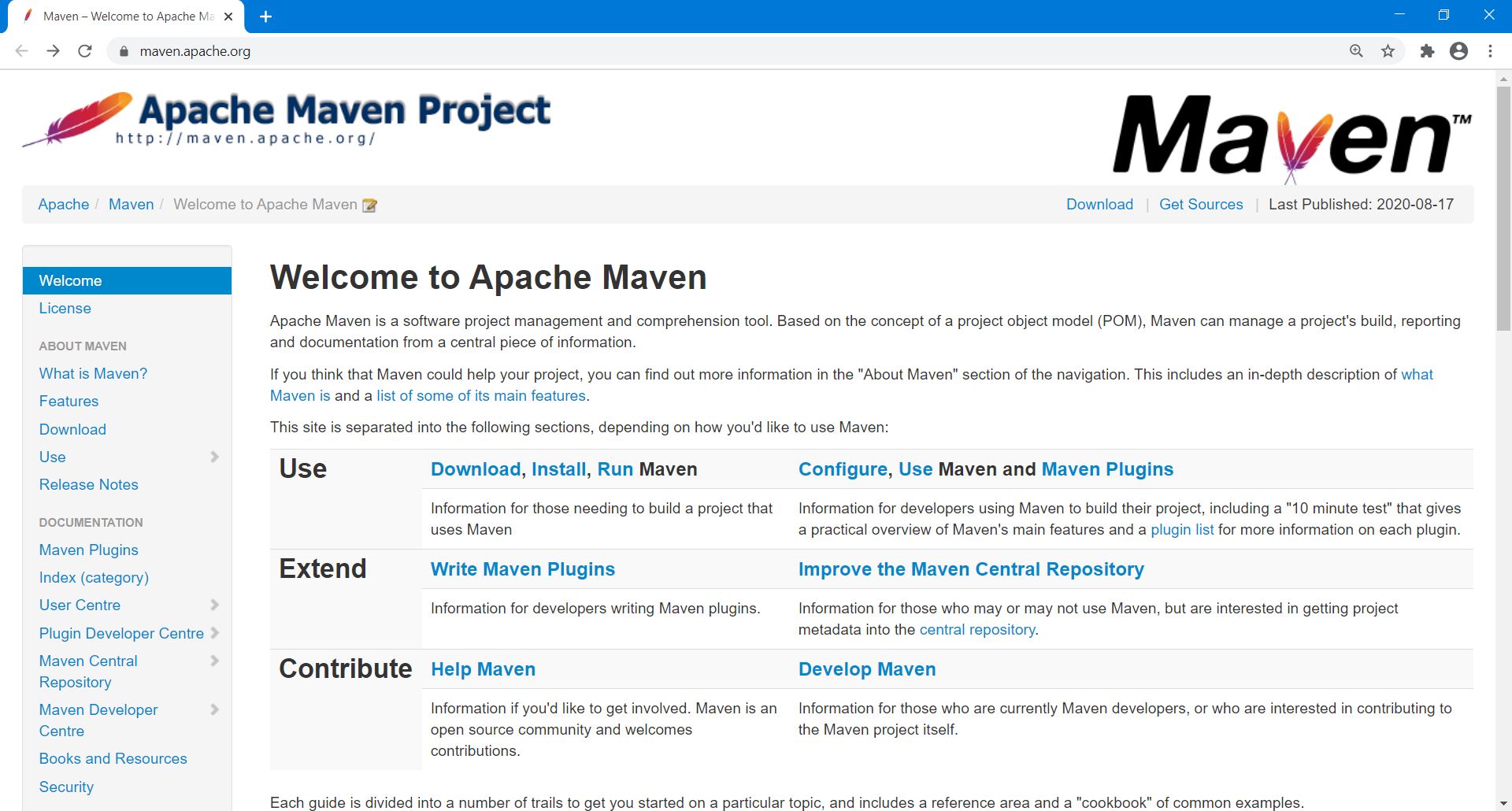1512x811 pixels.
Task: Expand the Plugin Developer Centre arrow
Action: point(214,633)
